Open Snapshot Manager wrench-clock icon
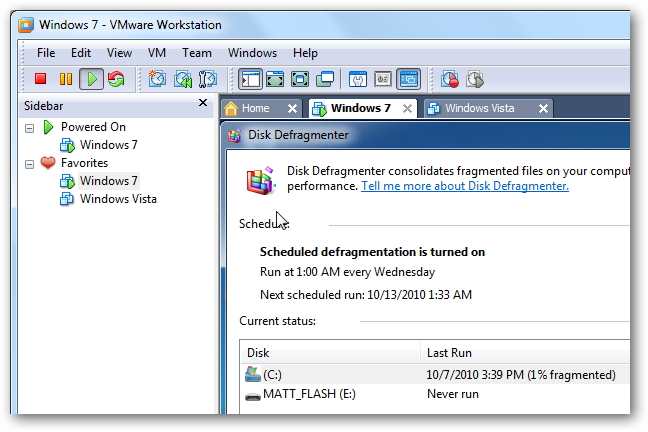 207,79
